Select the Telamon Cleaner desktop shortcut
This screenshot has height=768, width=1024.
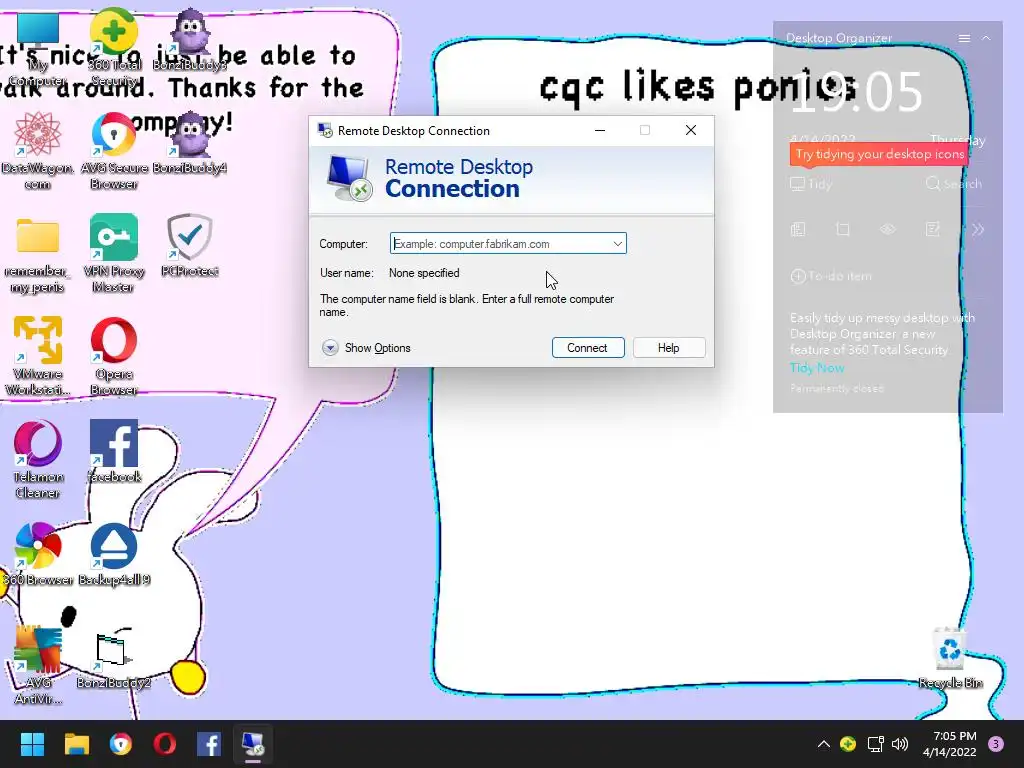38,460
